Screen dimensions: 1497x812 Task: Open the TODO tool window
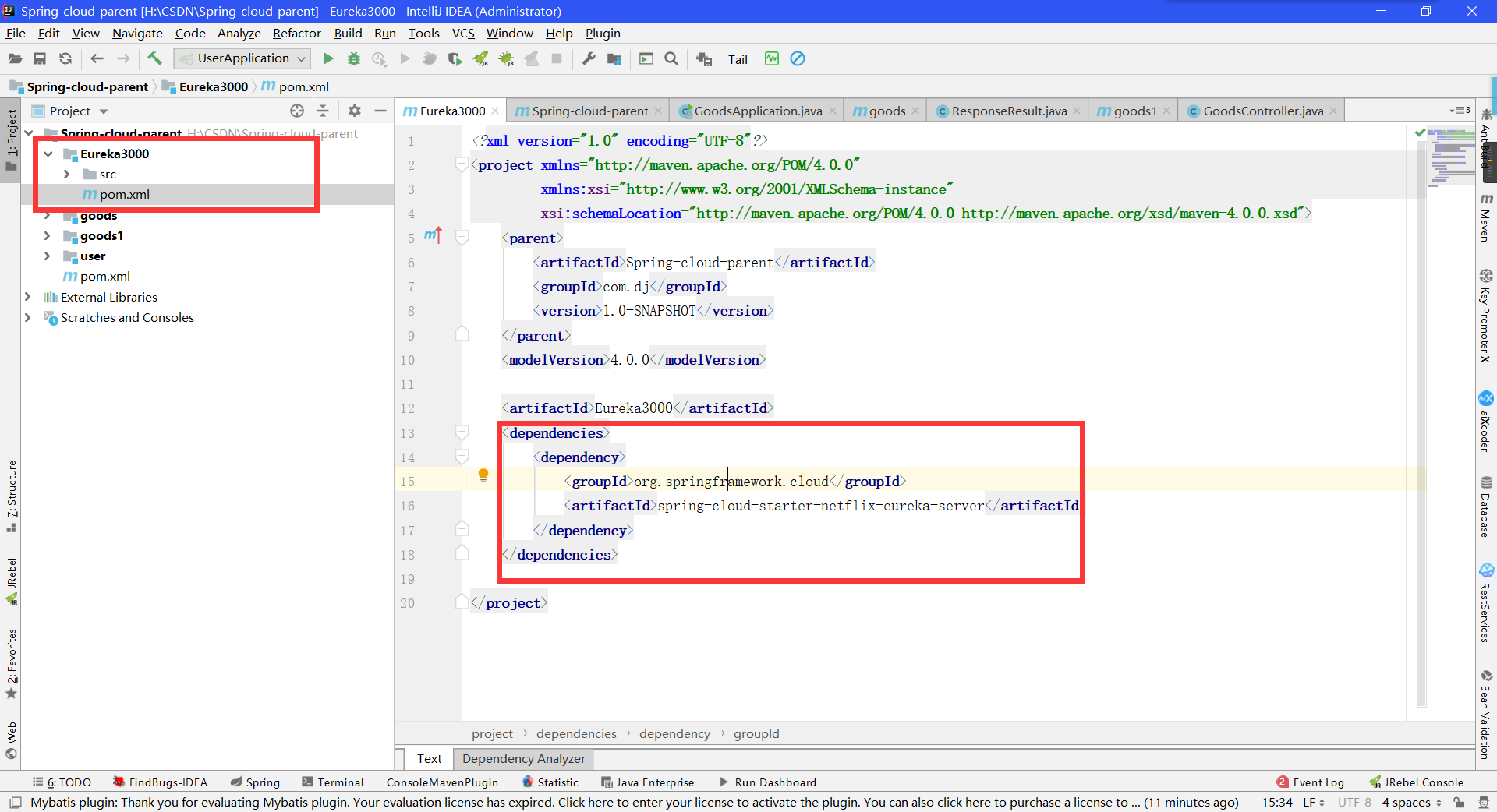point(62,782)
